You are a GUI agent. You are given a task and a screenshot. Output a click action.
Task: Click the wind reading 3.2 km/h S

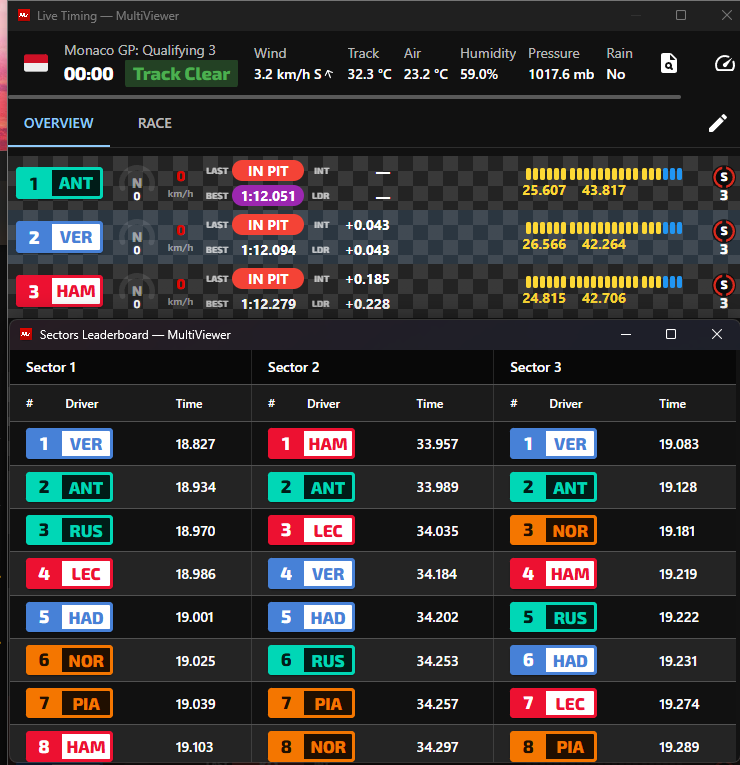293,74
